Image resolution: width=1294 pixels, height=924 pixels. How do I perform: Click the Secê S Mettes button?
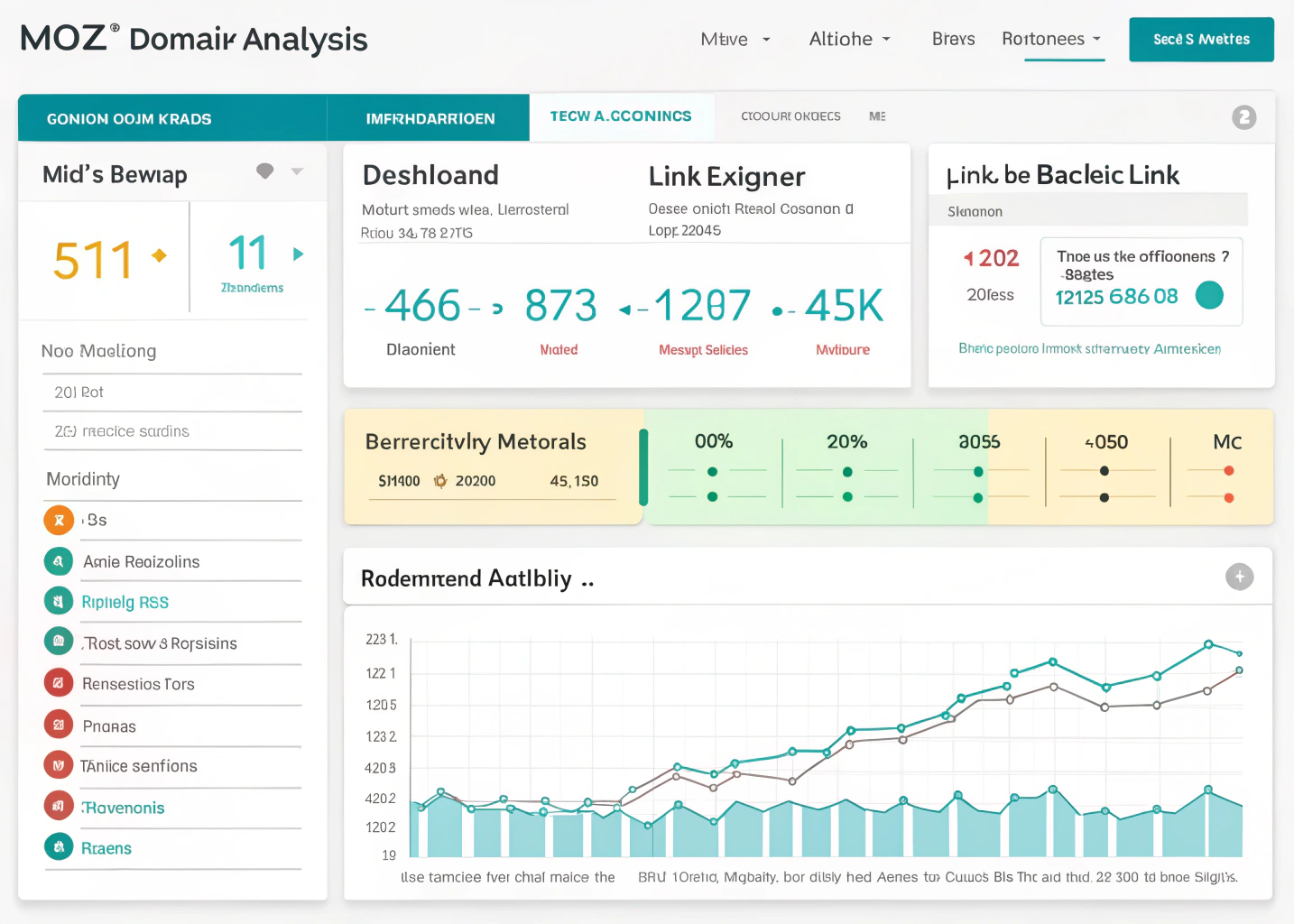1201,39
